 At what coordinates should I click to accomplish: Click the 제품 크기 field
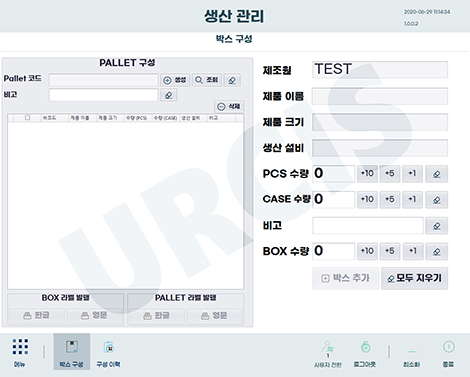(380, 122)
